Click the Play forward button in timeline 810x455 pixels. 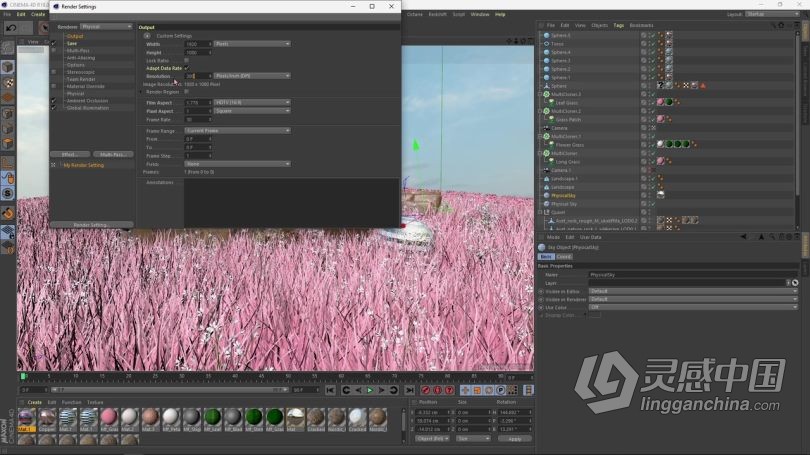pos(370,390)
